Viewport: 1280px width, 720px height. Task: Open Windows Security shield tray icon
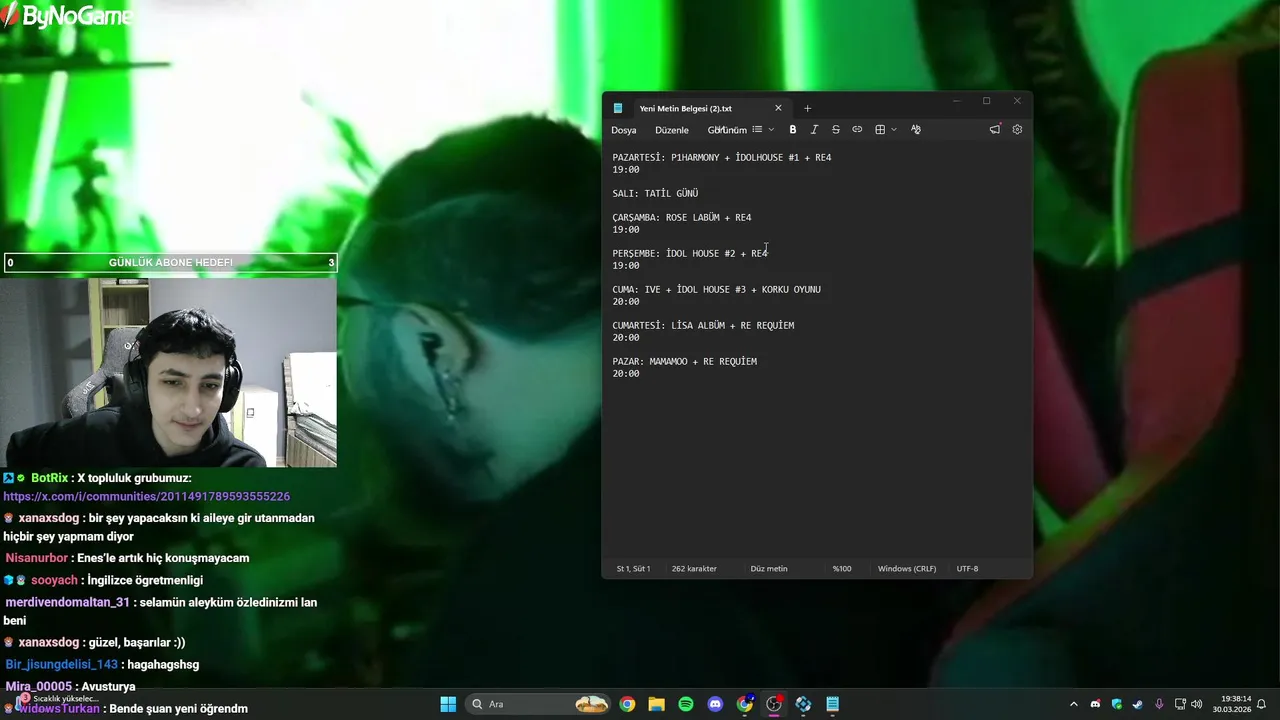click(x=1117, y=704)
